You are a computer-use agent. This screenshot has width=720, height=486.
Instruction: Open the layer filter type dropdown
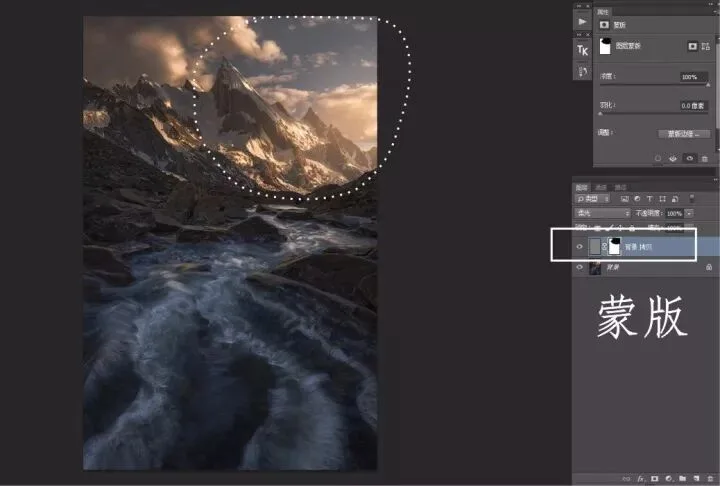592,198
